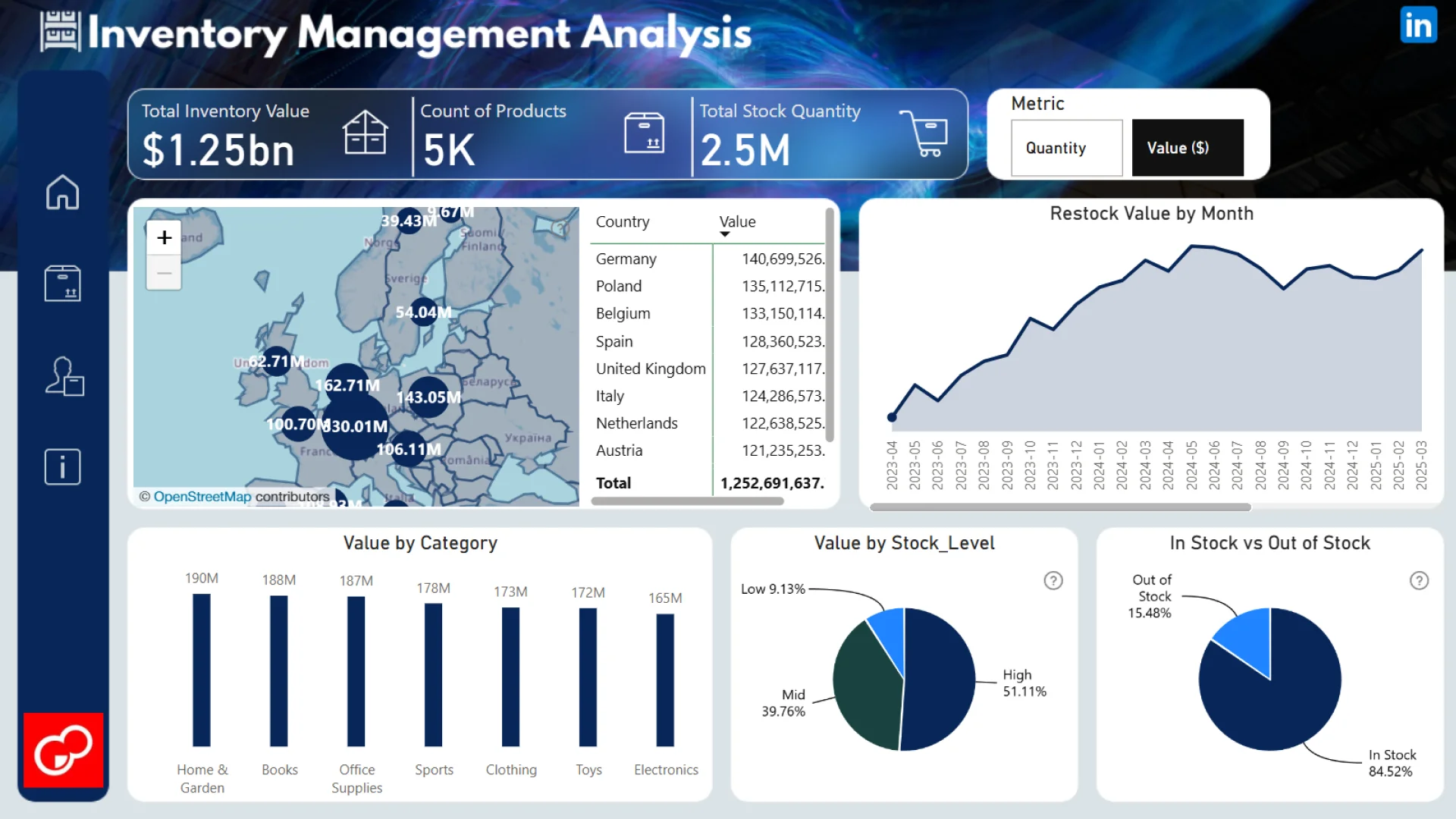This screenshot has width=1456, height=819.
Task: Click the country table vertical scrollbar
Action: pos(830,326)
